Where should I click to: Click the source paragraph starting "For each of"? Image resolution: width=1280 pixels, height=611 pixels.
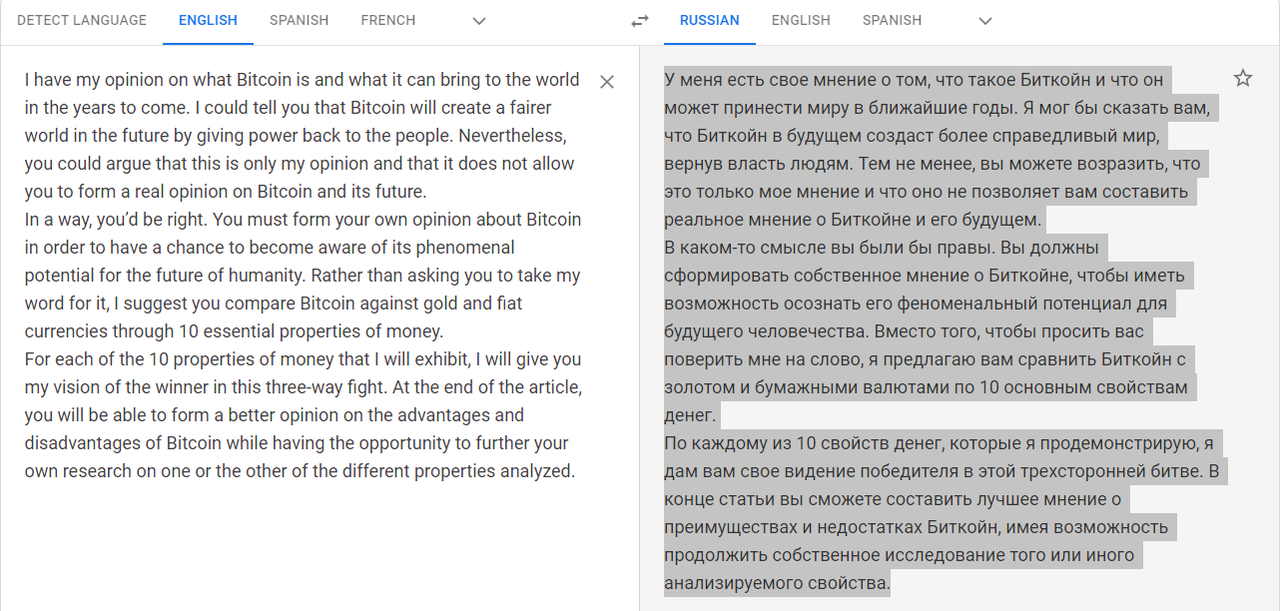point(303,415)
